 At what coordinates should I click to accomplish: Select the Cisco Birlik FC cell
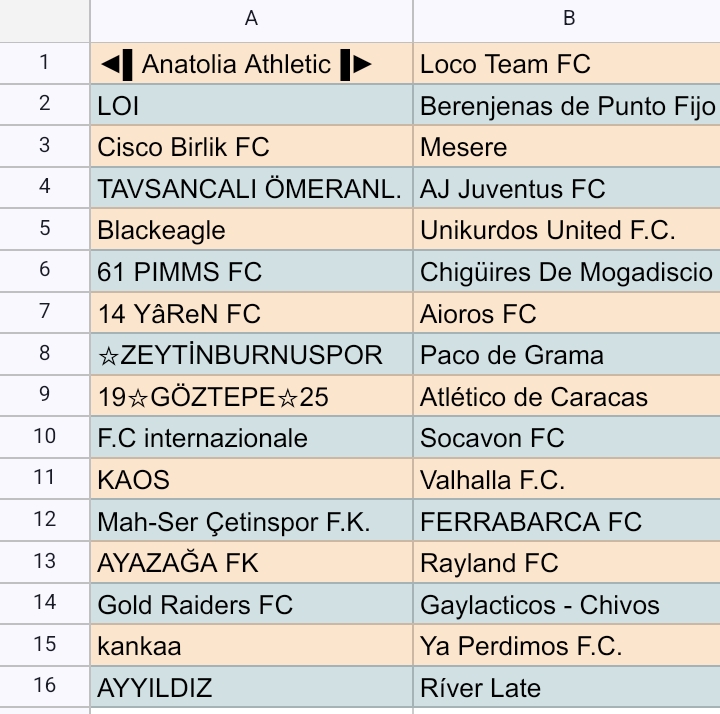pyautogui.click(x=252, y=146)
